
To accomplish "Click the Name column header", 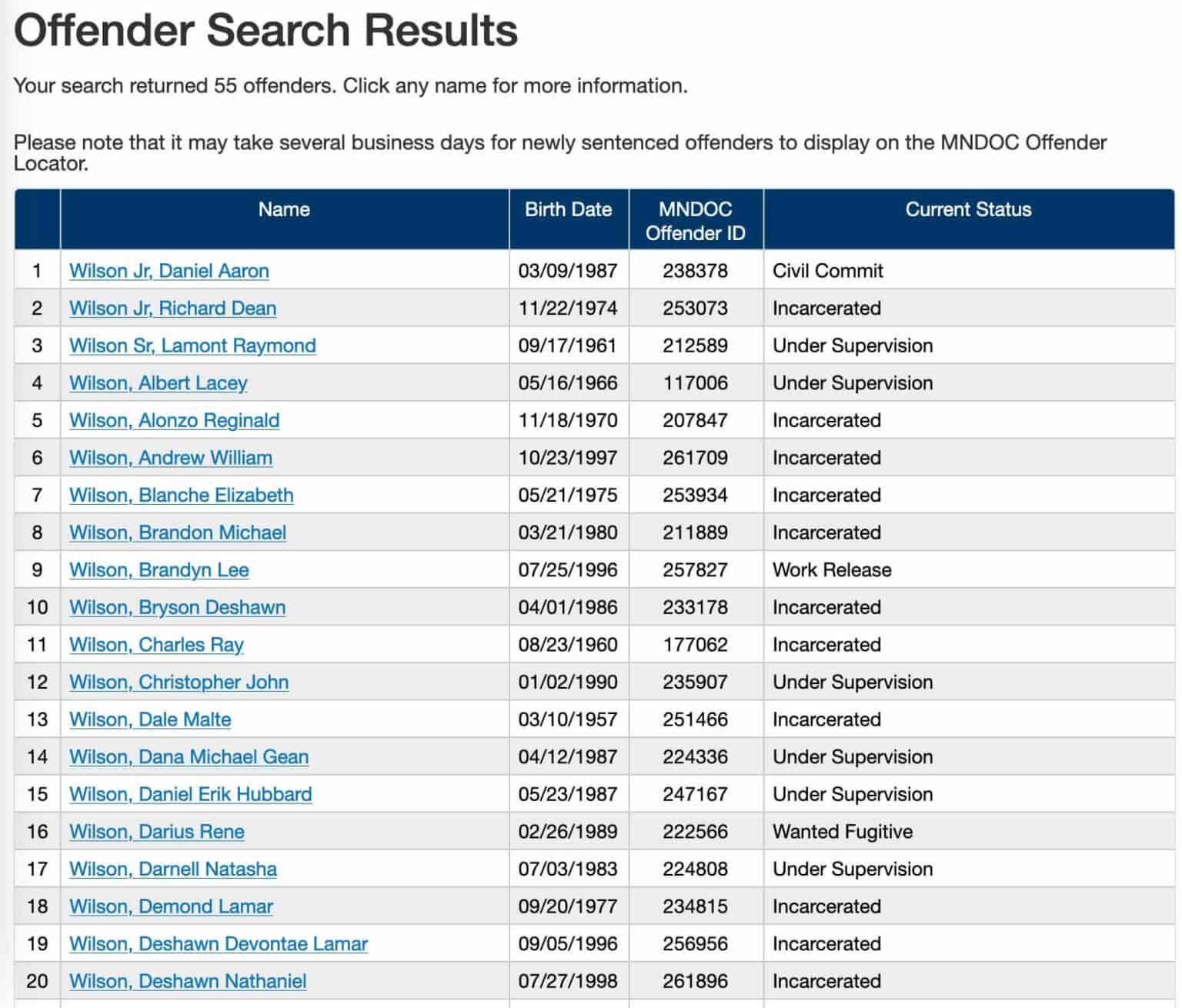I will pyautogui.click(x=283, y=209).
